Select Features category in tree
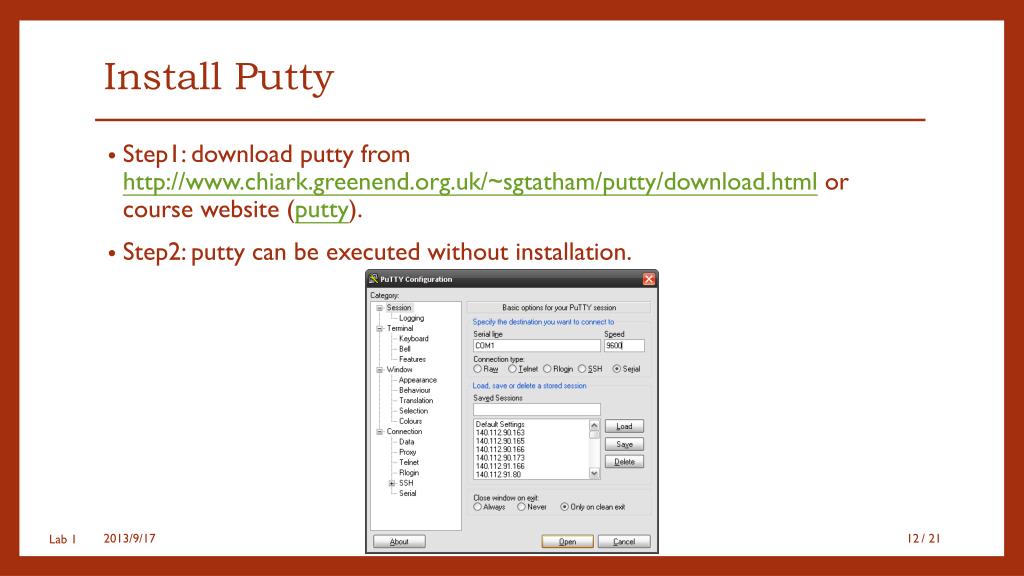Image resolution: width=1024 pixels, height=576 pixels. click(x=412, y=359)
